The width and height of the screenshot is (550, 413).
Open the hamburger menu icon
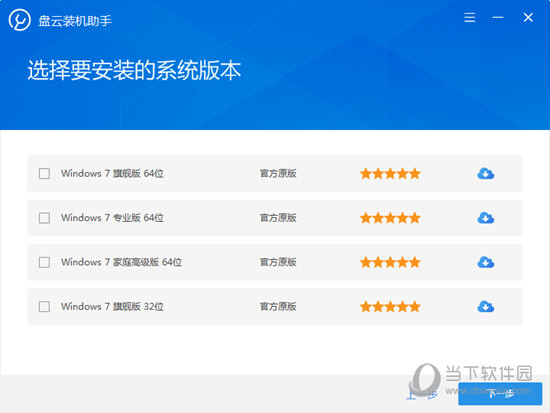[x=469, y=18]
